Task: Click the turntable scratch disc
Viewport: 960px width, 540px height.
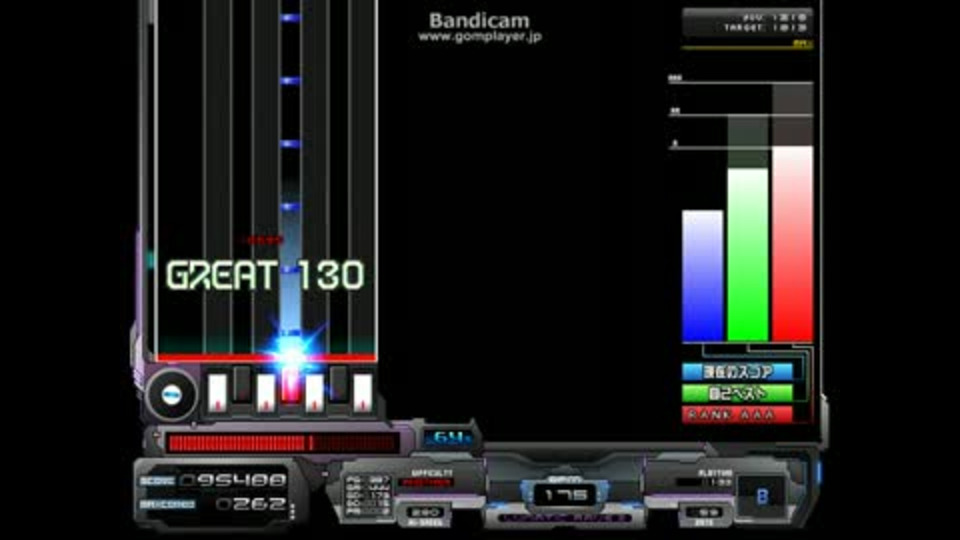Action: pyautogui.click(x=171, y=395)
